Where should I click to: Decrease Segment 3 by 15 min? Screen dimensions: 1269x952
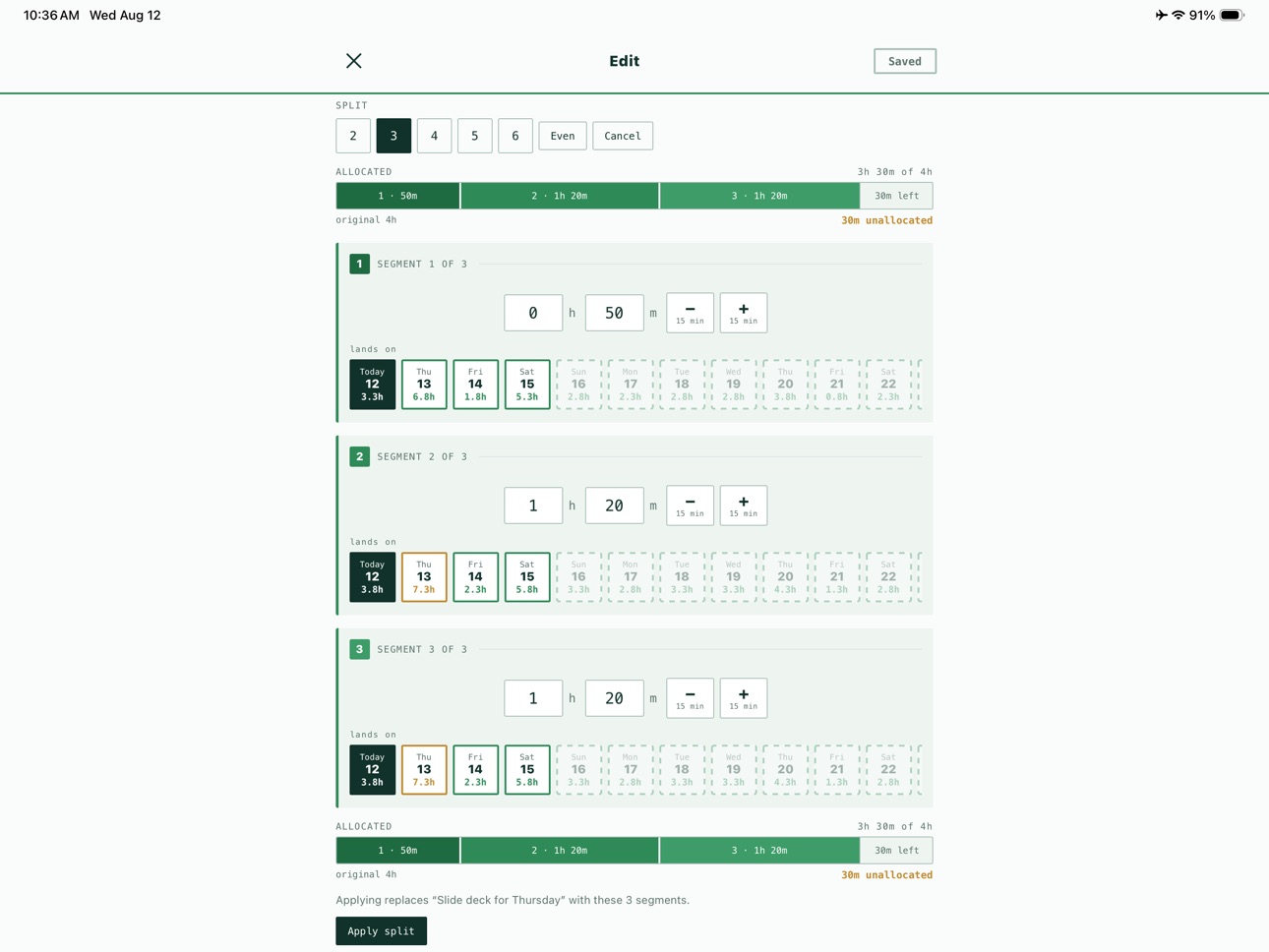click(x=690, y=698)
